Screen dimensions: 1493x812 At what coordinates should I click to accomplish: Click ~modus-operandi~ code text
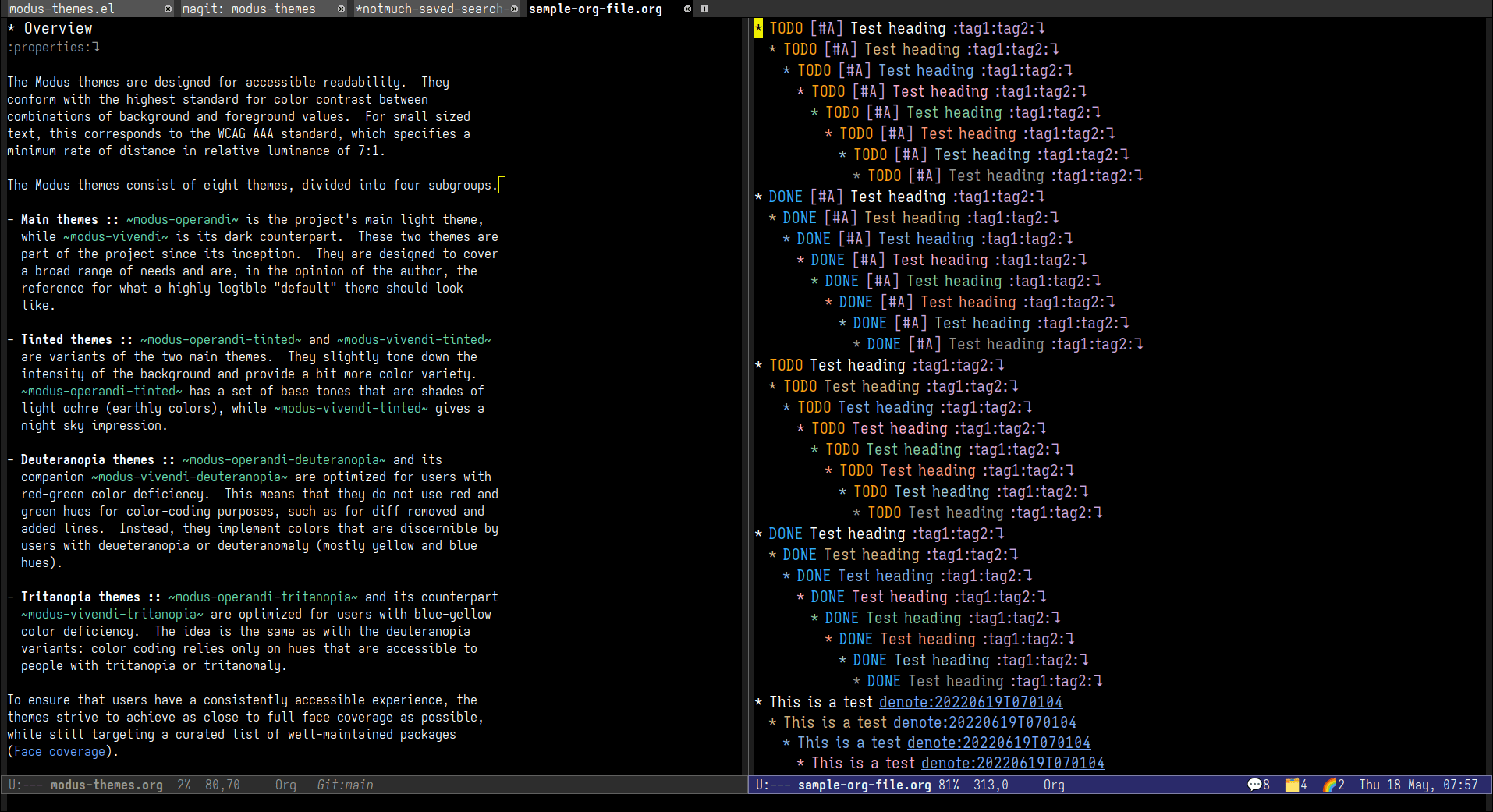tap(183, 219)
